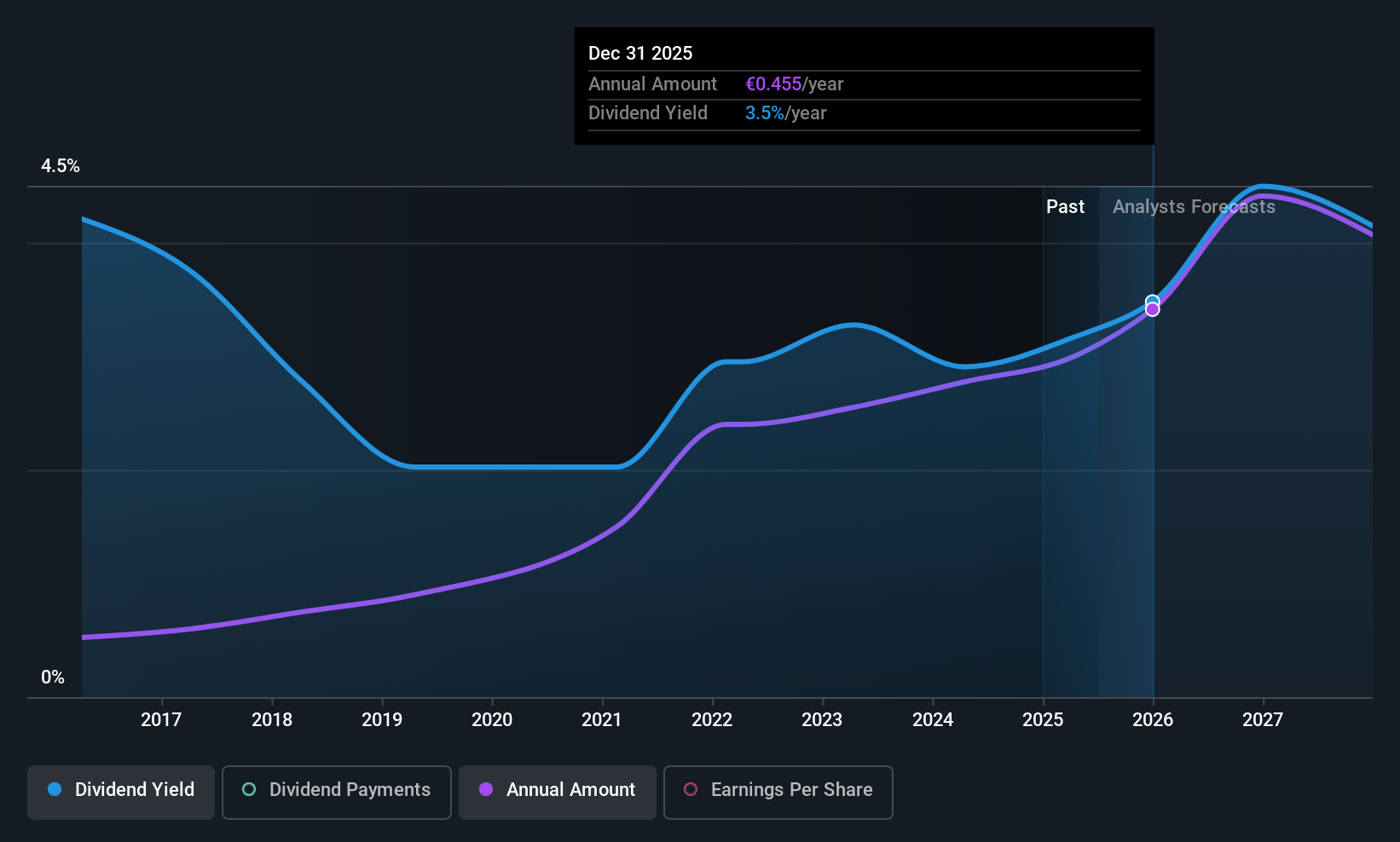Click the 4.5% y-axis label
The image size is (1400, 842).
pyautogui.click(x=61, y=166)
